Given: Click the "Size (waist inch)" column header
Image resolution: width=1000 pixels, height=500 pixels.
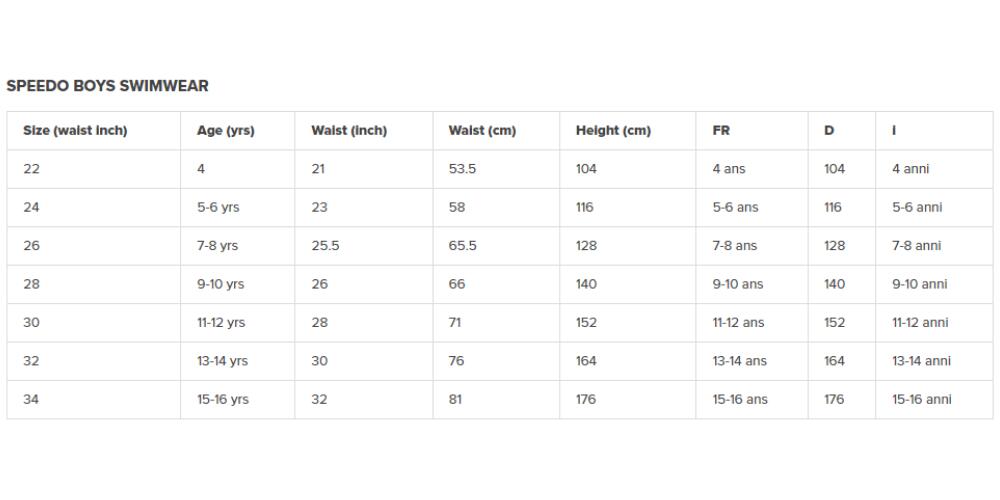Looking at the screenshot, I should tap(75, 131).
